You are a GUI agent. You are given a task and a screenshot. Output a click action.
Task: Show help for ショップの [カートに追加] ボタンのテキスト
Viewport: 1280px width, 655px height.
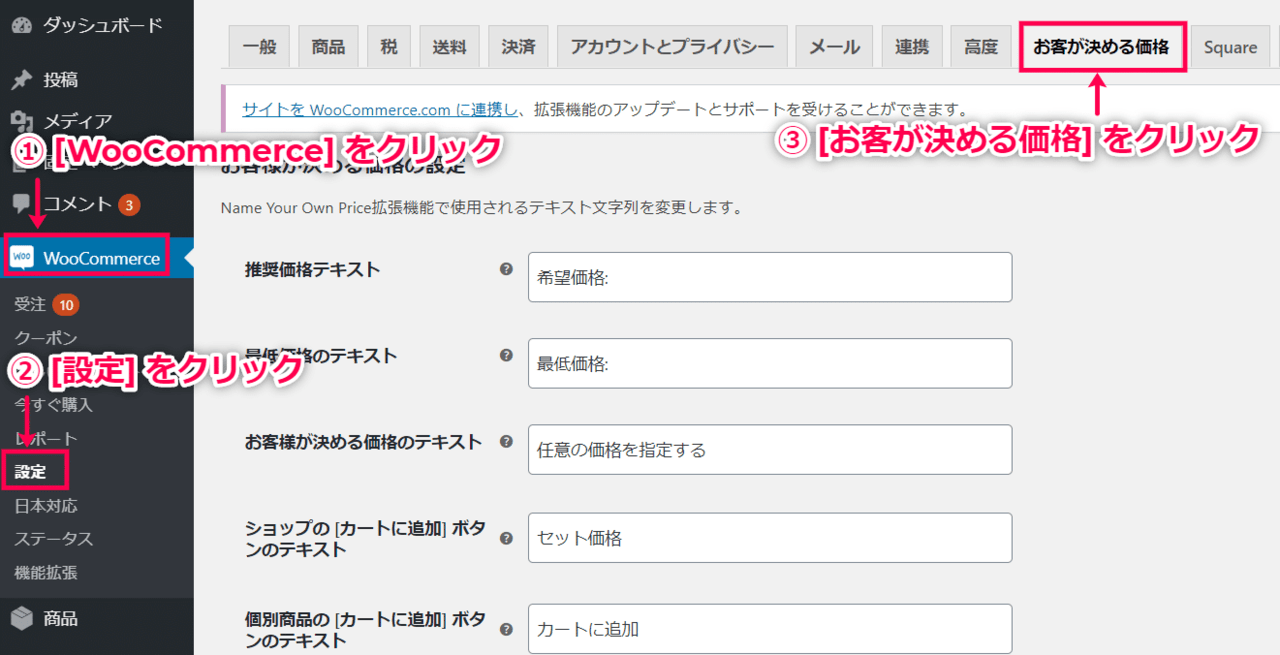coord(506,538)
